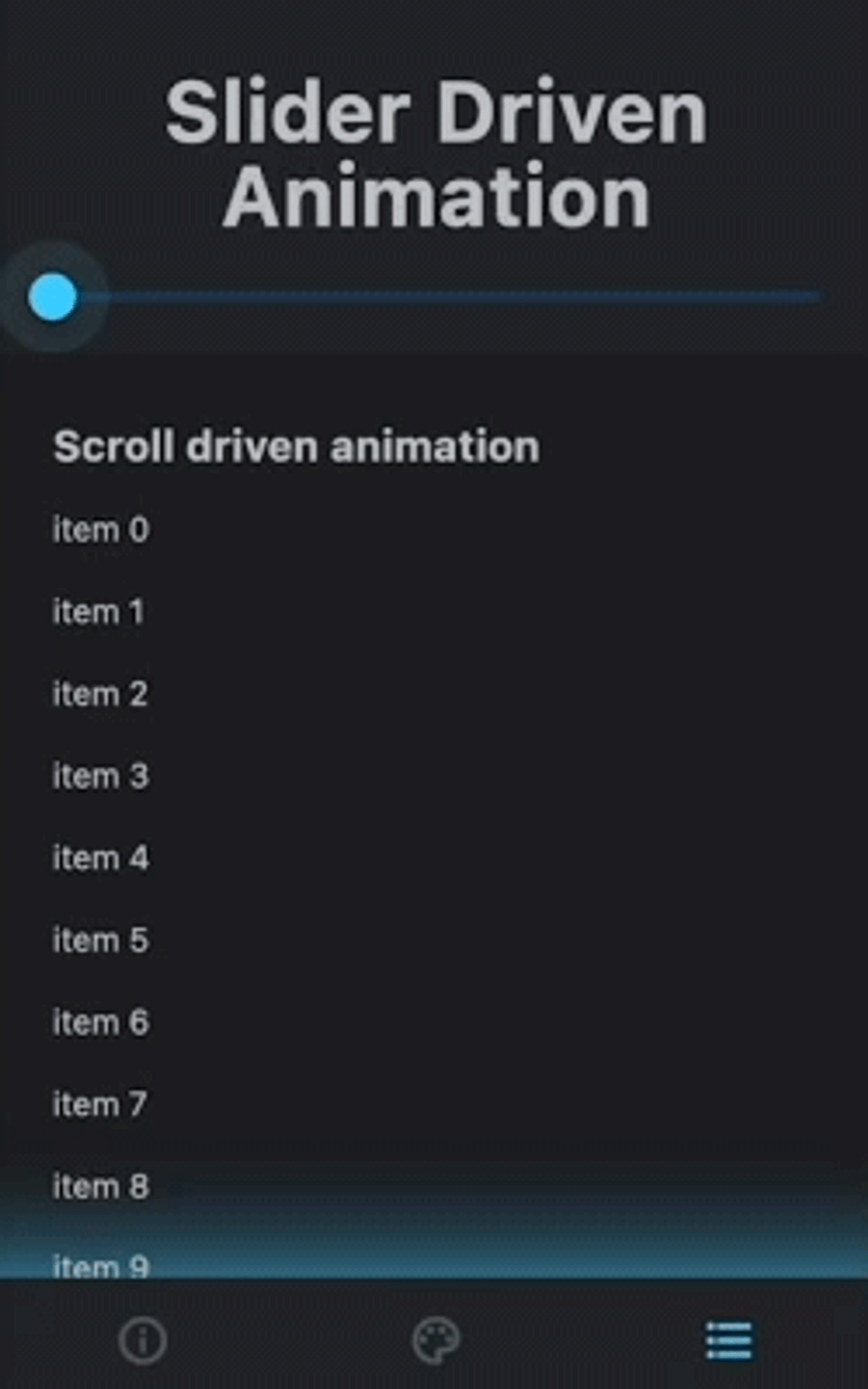Image resolution: width=868 pixels, height=1389 pixels.
Task: Tap the 'item 8' row near the glow
Action: (x=100, y=1187)
